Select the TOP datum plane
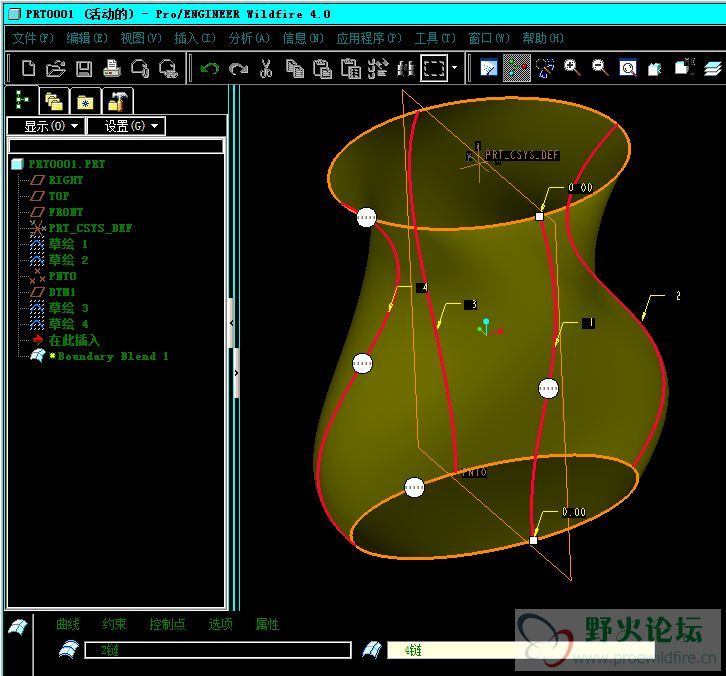726x676 pixels. [x=58, y=196]
